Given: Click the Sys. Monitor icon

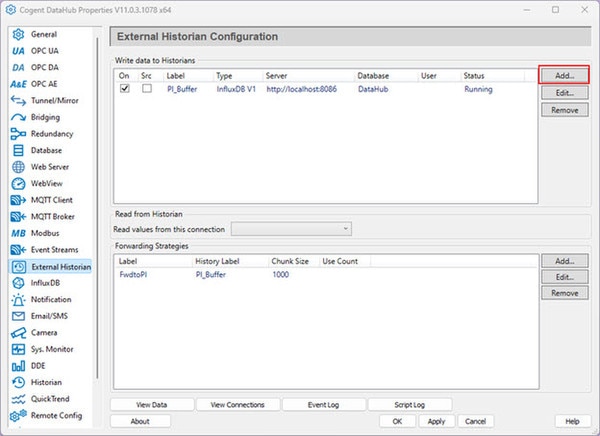Looking at the screenshot, I should pos(18,349).
